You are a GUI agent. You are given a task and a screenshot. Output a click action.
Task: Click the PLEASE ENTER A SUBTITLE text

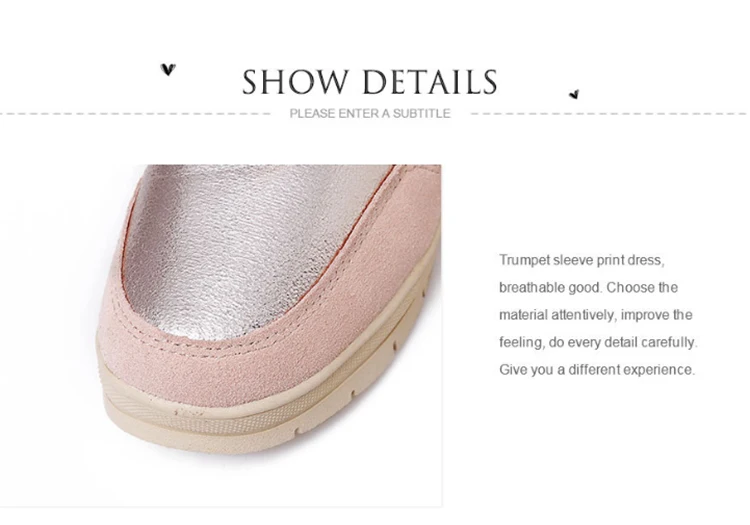(x=370, y=114)
